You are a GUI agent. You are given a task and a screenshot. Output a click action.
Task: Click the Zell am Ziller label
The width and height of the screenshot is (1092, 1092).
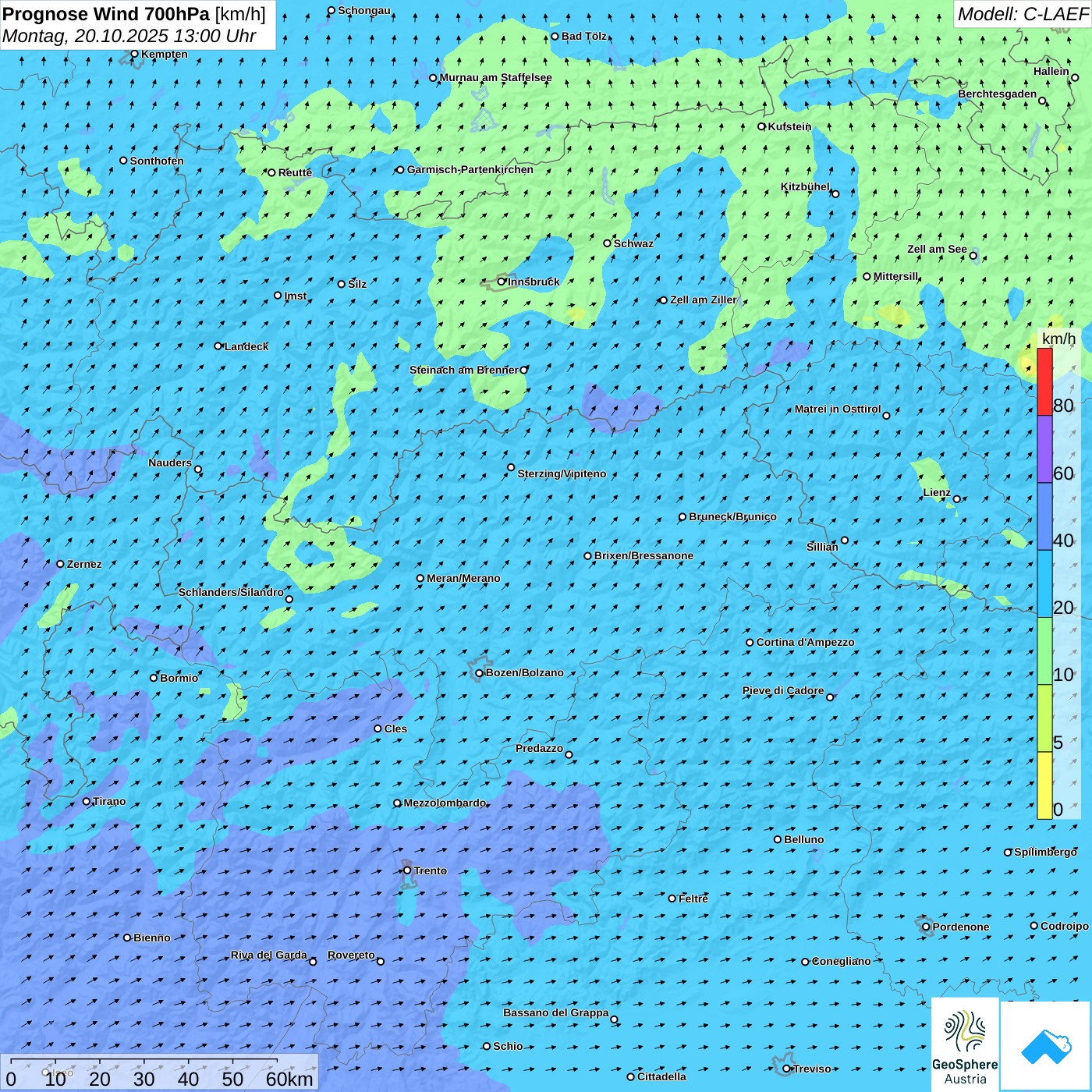703,300
